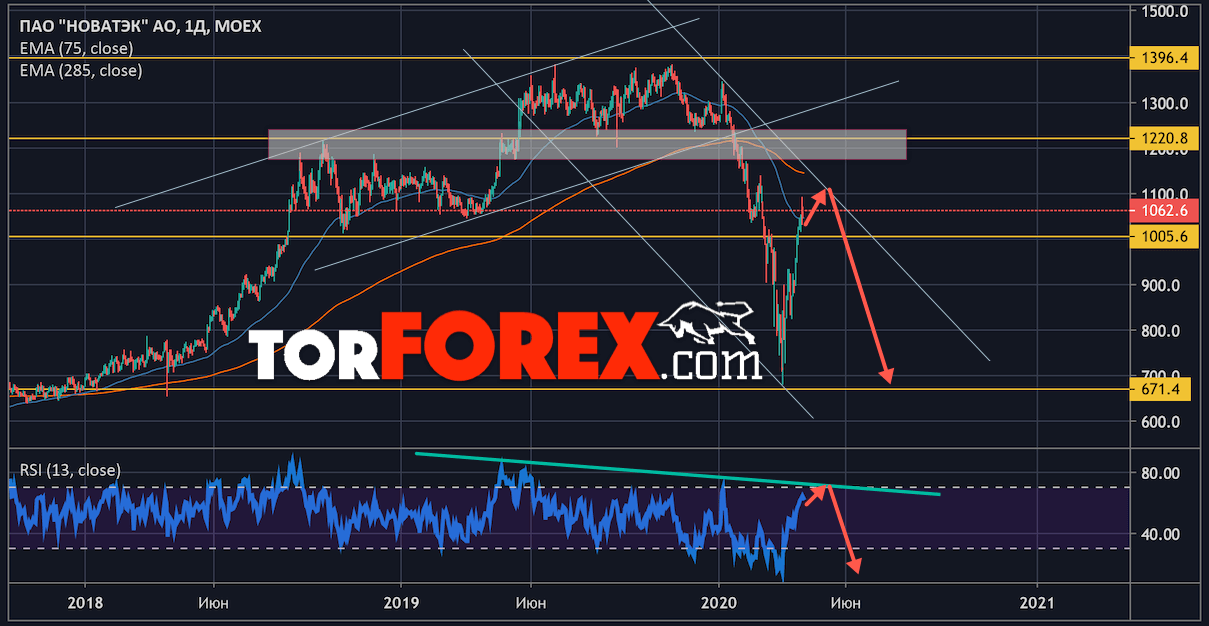Select the green RSI downtrend line

[678, 474]
